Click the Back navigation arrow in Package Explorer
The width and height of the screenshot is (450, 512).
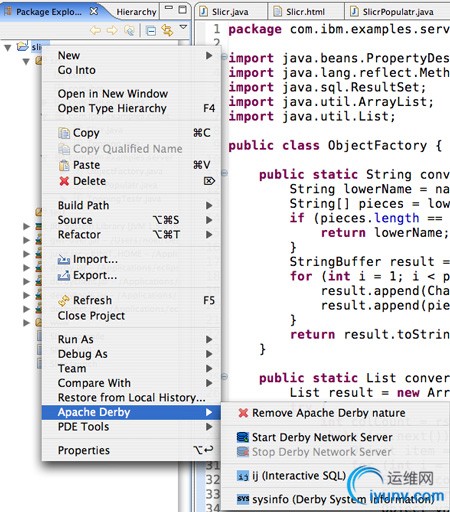point(95,31)
